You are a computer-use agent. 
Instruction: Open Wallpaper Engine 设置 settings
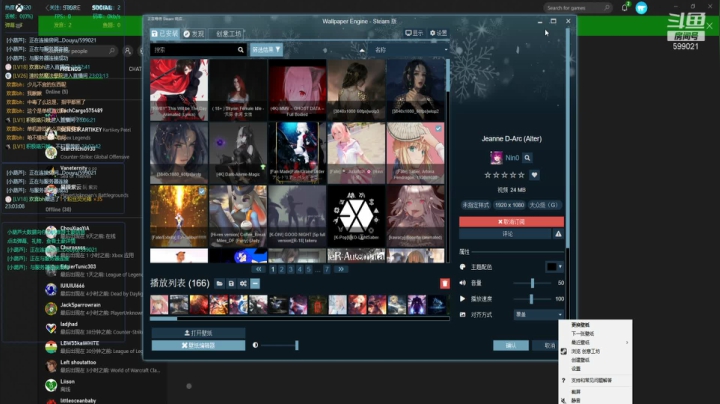pos(438,33)
